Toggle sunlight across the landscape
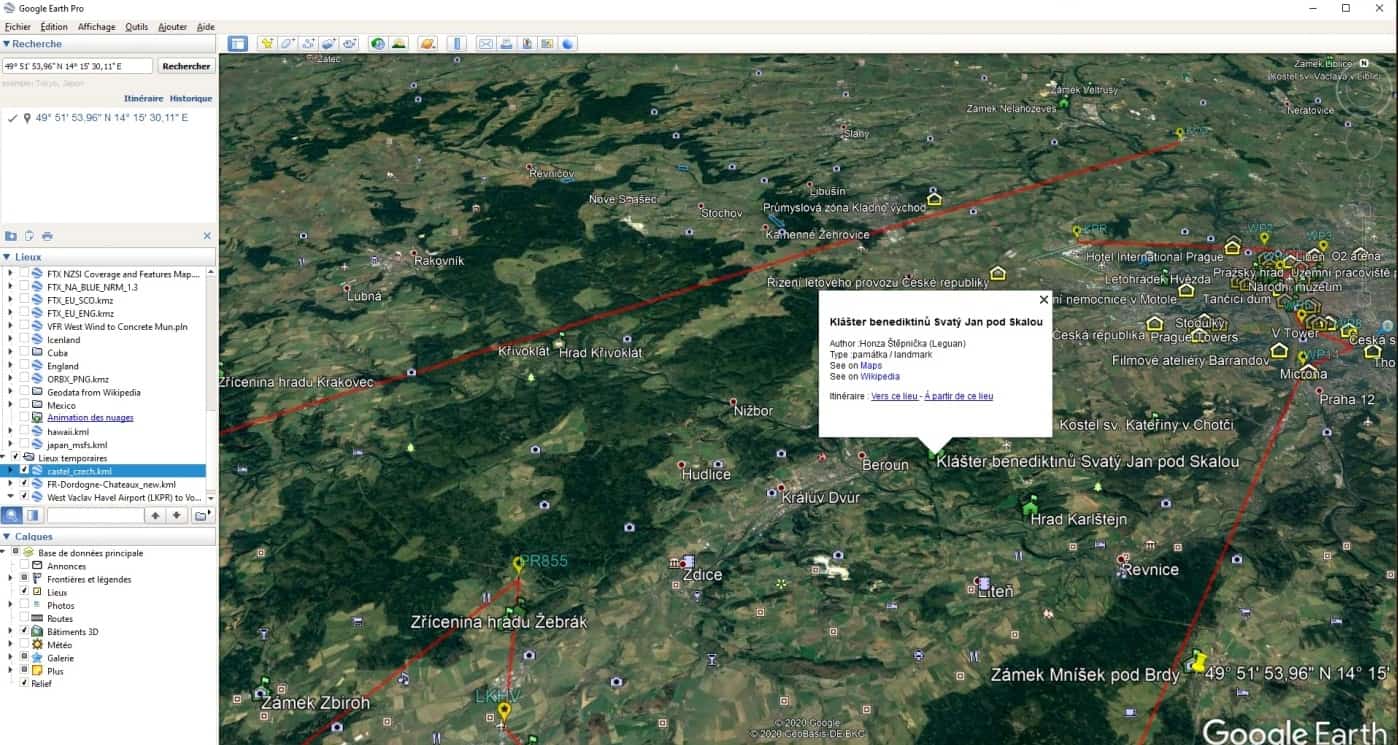 [x=399, y=44]
